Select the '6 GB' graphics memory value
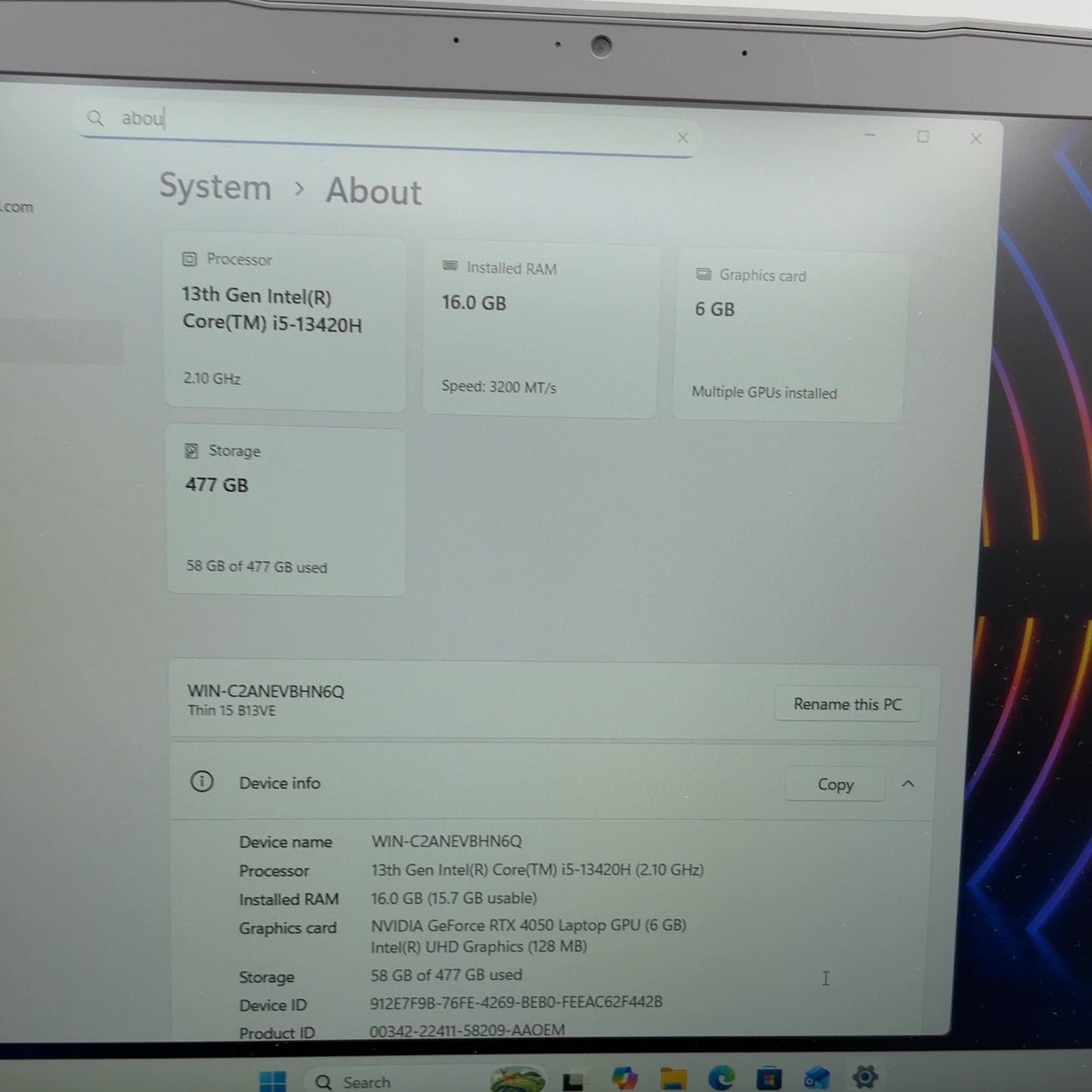Image resolution: width=1092 pixels, height=1092 pixels. click(x=715, y=309)
